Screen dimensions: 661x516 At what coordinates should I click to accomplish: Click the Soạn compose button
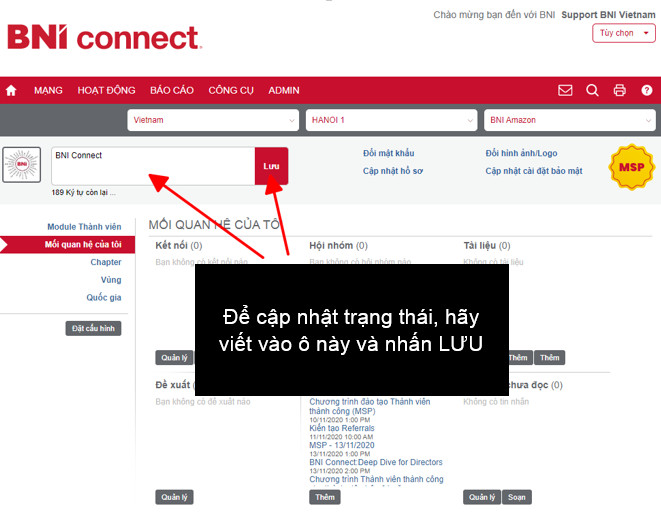[x=517, y=497]
